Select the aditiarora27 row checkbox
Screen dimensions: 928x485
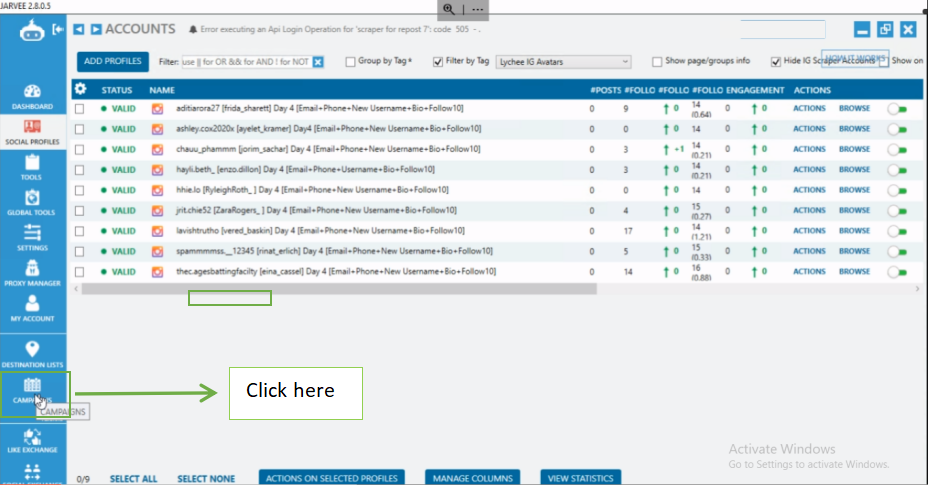tap(79, 109)
